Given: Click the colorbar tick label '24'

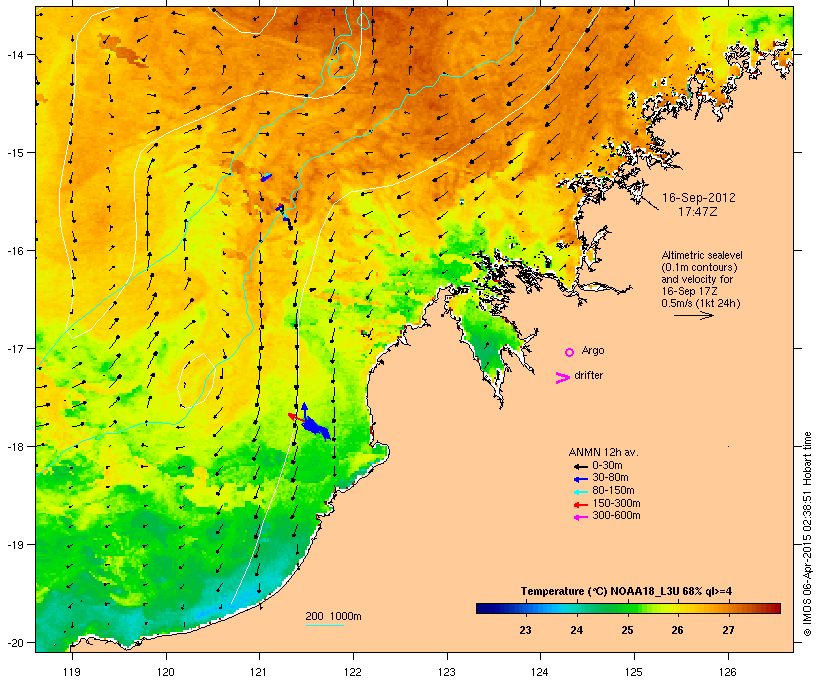Looking at the screenshot, I should pyautogui.click(x=576, y=630).
